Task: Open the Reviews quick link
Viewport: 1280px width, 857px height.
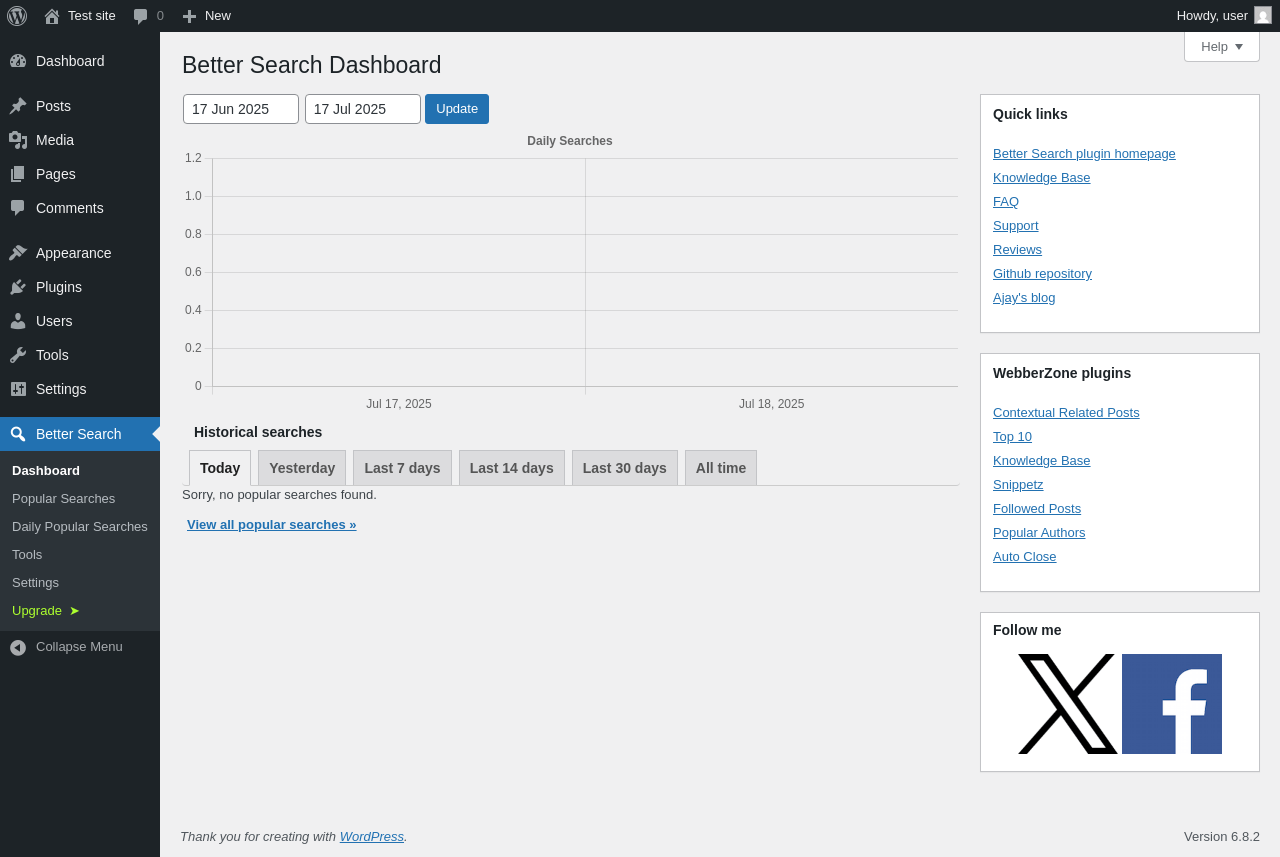Action: coord(1017,249)
